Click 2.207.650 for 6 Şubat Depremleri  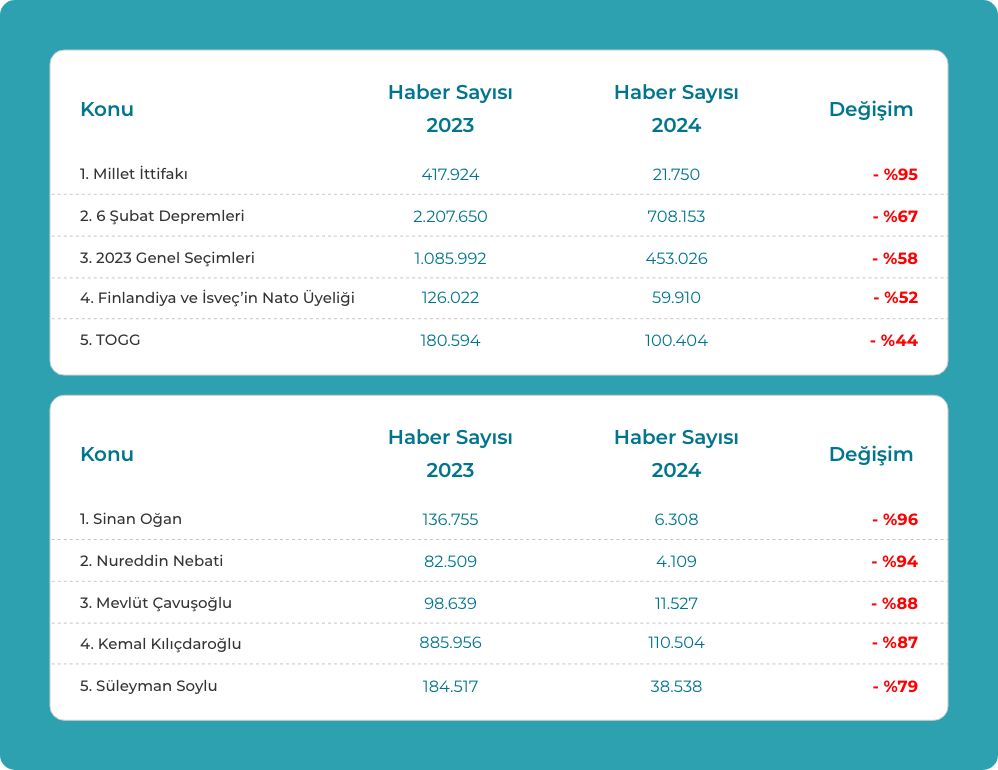pos(450,216)
